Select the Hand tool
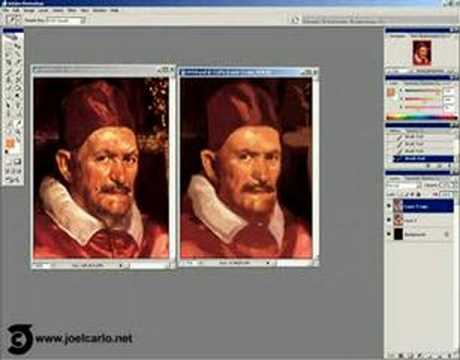The height and width of the screenshot is (360, 460). [x=9, y=131]
